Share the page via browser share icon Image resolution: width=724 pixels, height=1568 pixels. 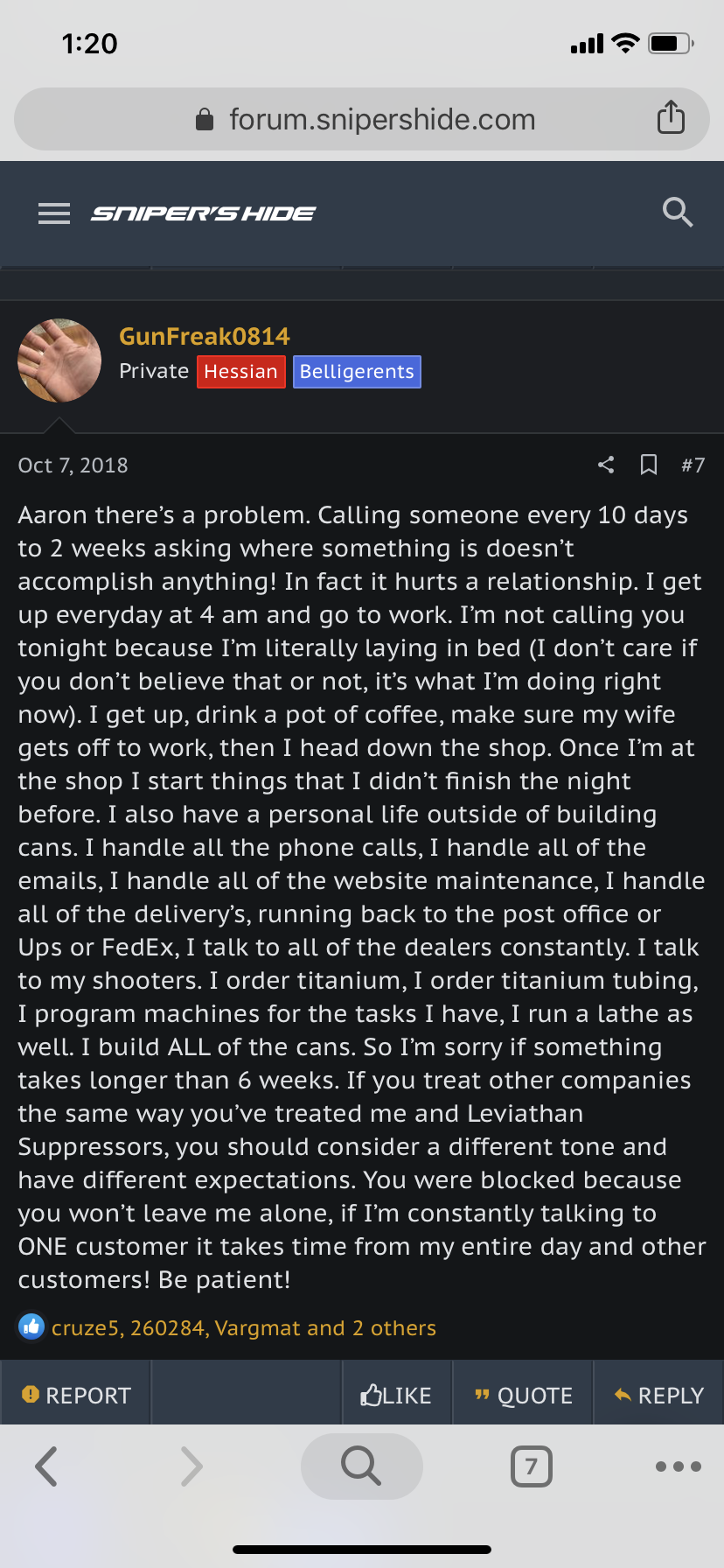pyautogui.click(x=671, y=118)
